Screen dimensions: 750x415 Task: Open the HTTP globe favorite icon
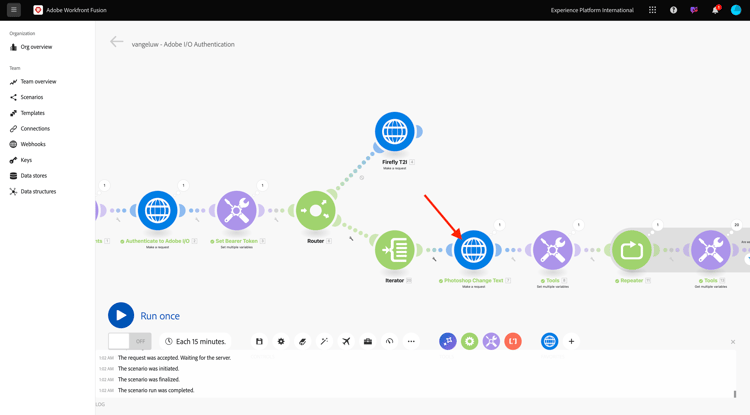(550, 341)
